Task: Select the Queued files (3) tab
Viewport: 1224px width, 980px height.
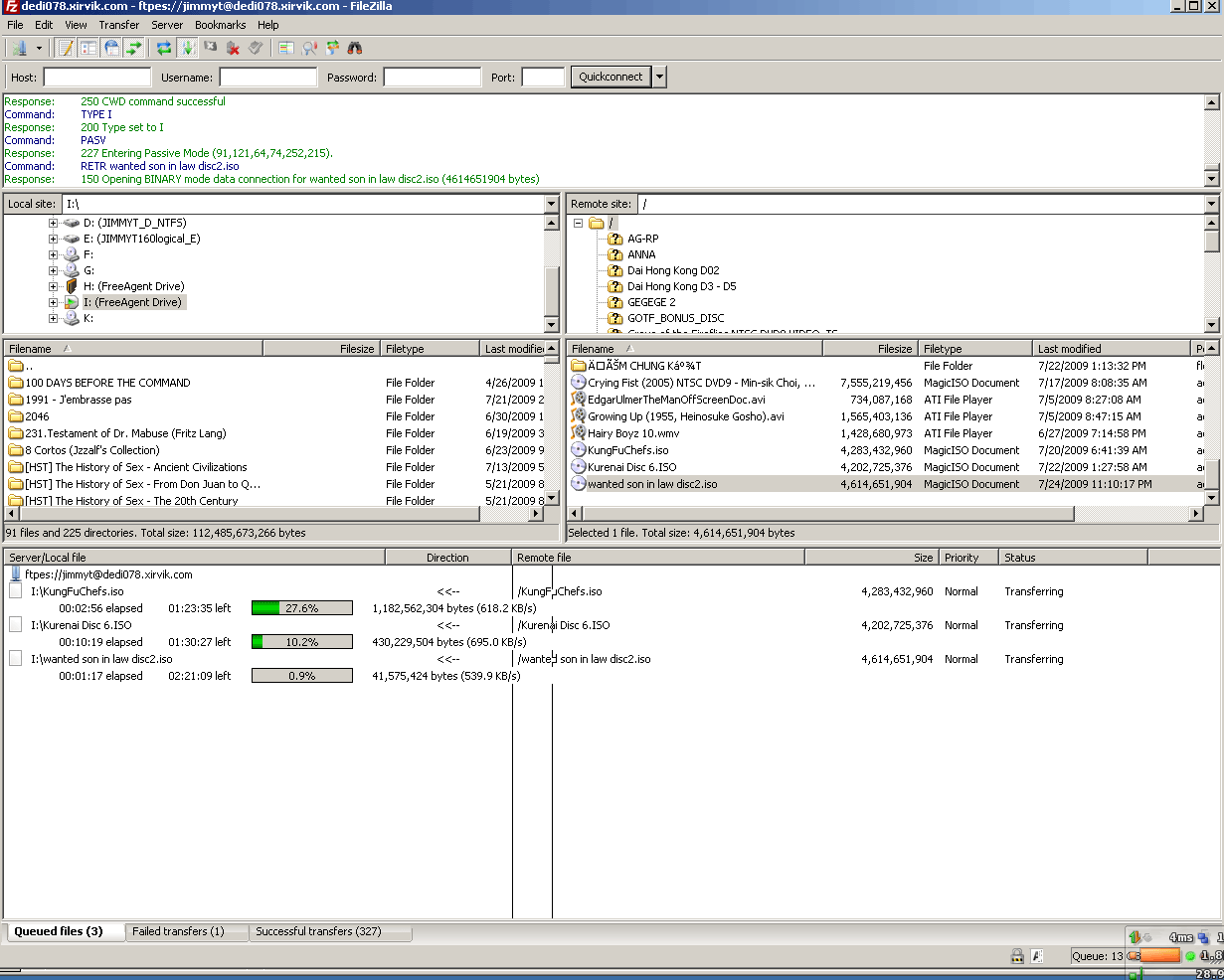Action: tap(65, 931)
